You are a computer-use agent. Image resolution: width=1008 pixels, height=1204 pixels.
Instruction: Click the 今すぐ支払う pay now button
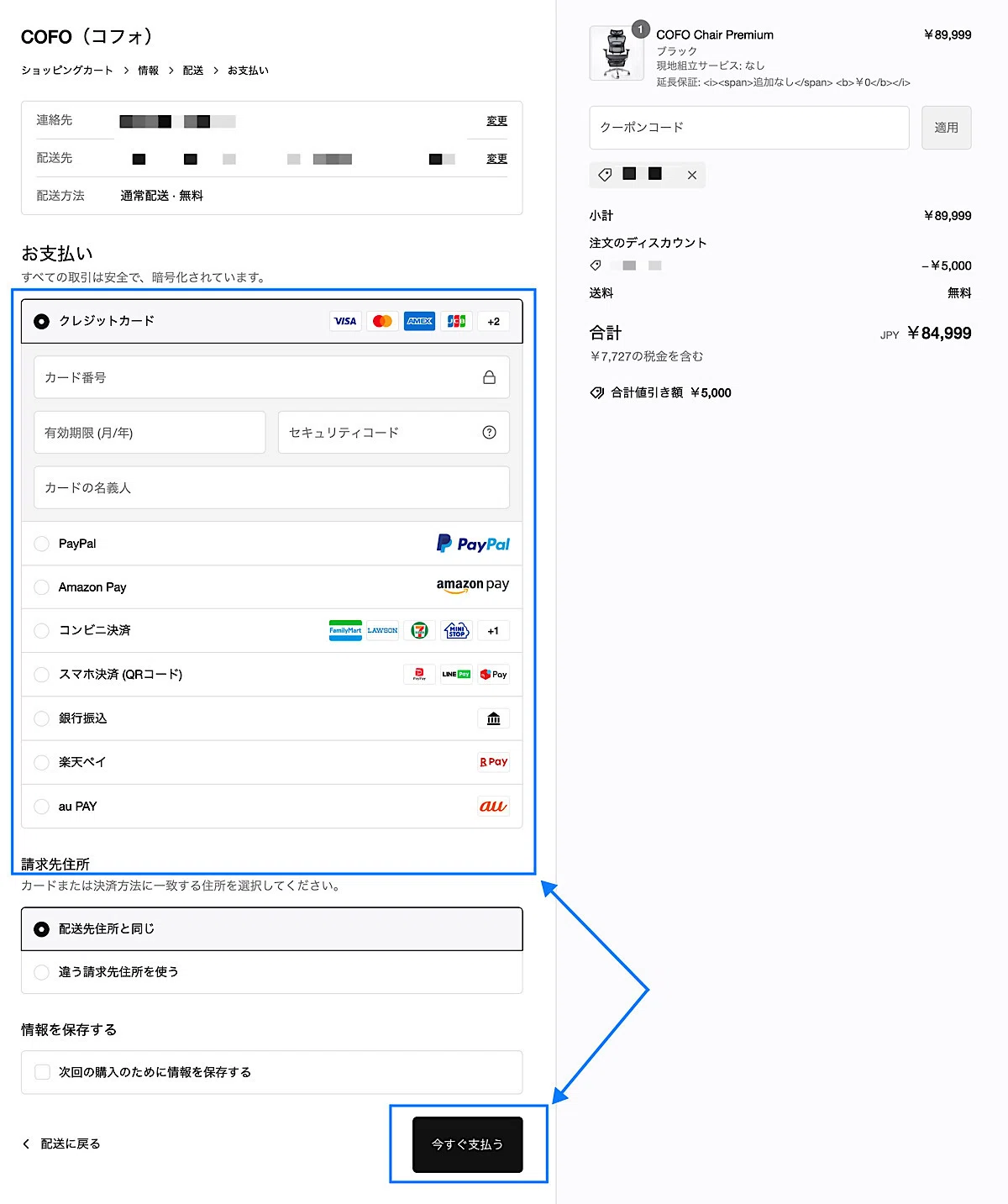467,1144
